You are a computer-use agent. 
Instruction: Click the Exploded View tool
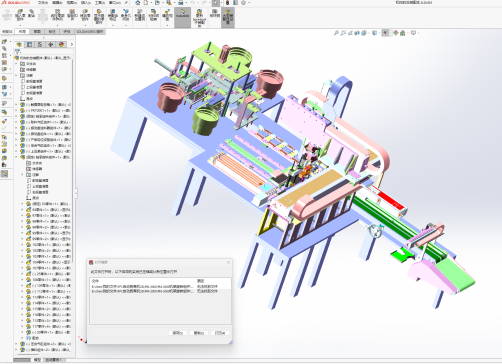167,15
